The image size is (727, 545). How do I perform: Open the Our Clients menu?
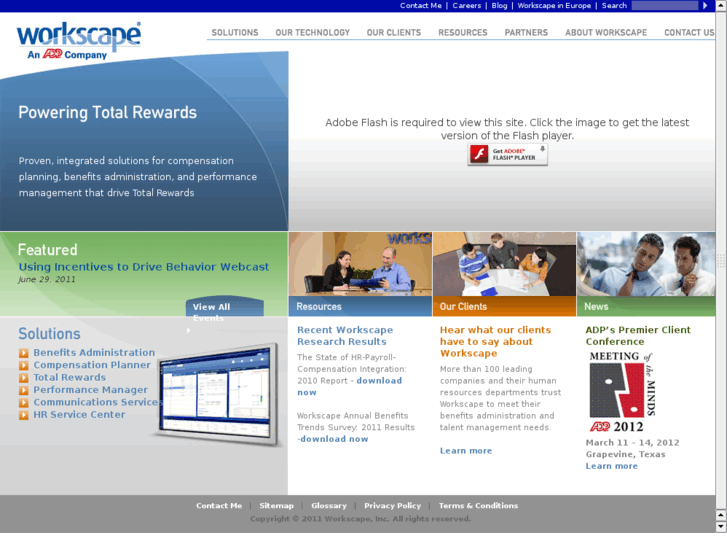coord(394,32)
